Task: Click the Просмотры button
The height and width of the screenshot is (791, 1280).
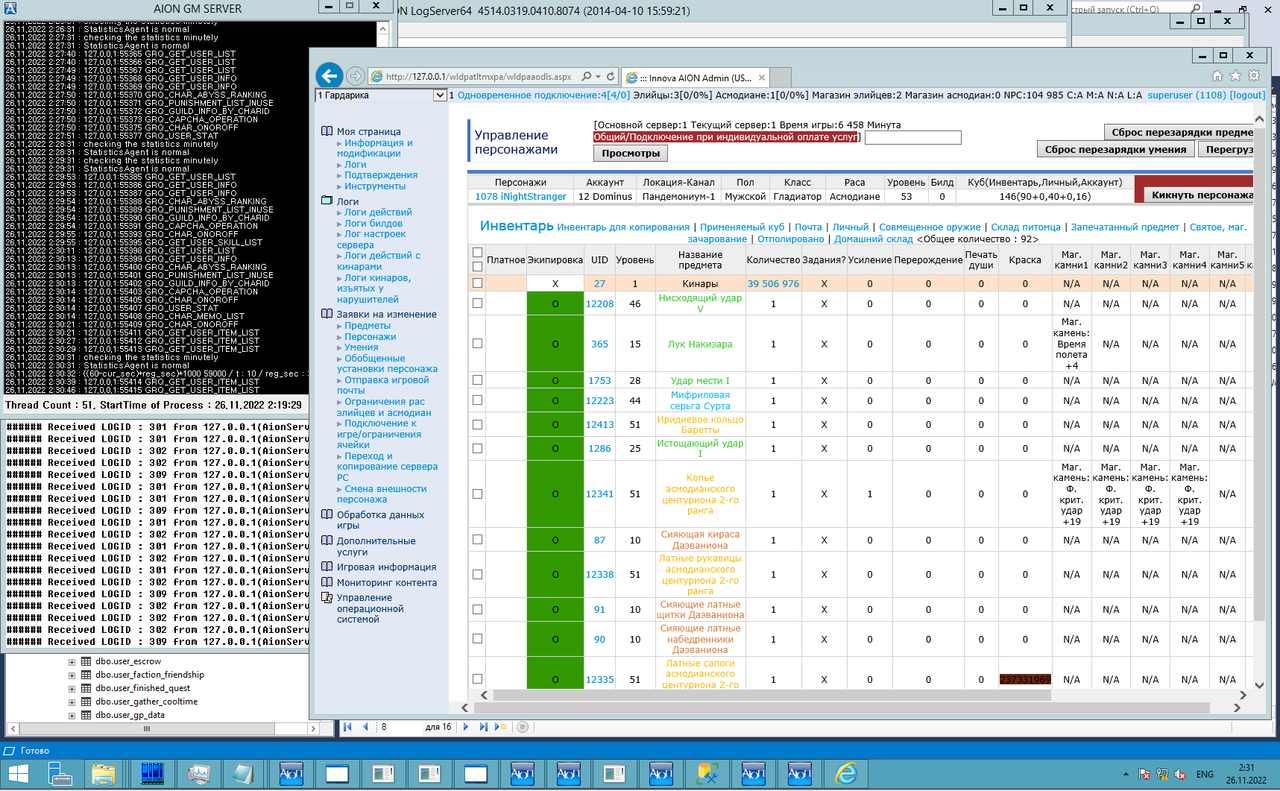Action: [x=630, y=154]
